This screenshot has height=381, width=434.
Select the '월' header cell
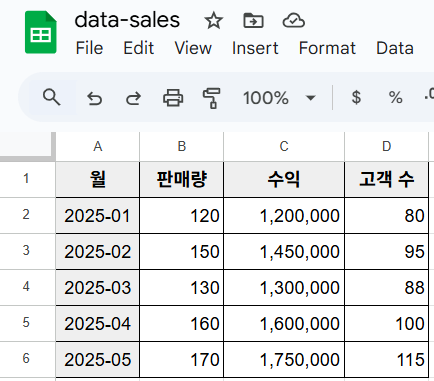click(98, 179)
